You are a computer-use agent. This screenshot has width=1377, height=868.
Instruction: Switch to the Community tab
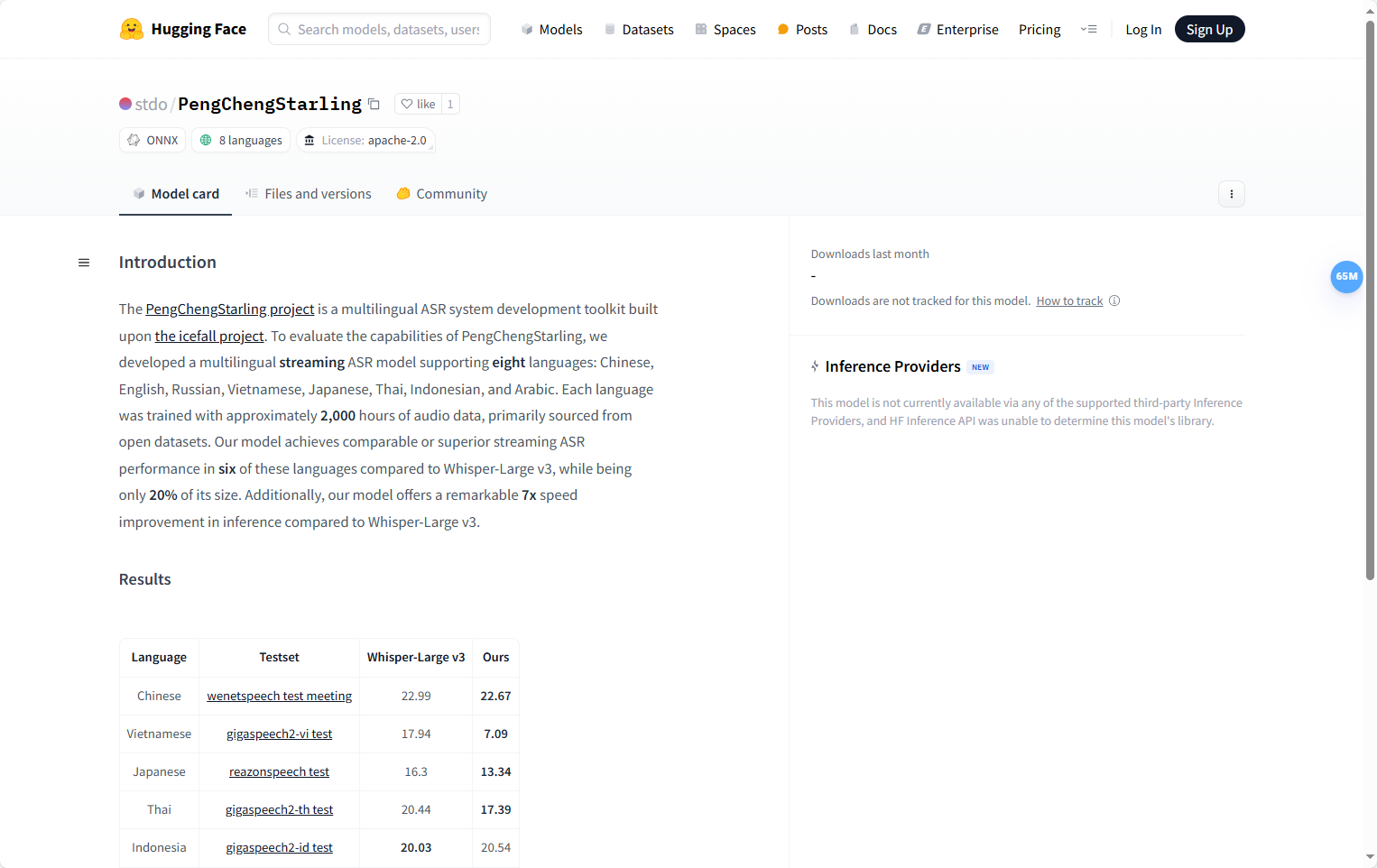(442, 194)
